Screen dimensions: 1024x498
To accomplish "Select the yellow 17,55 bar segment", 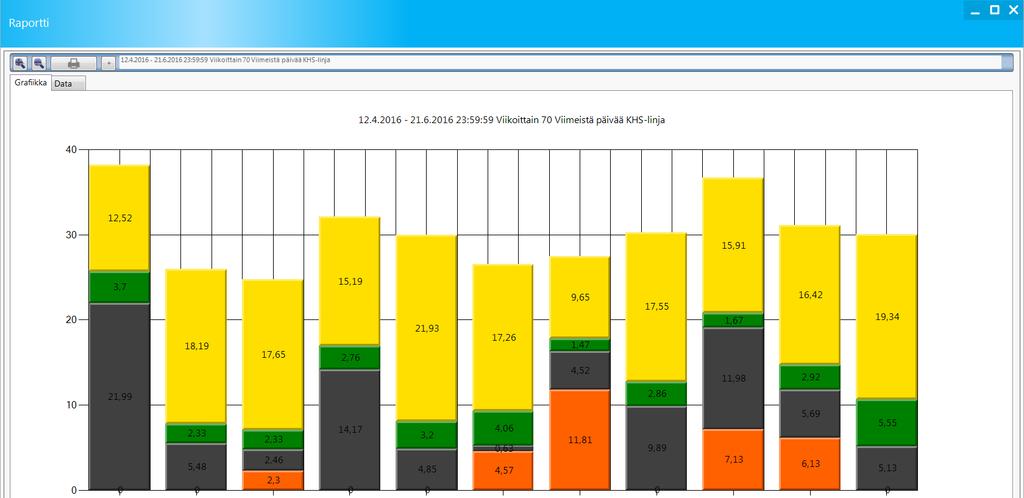I will coord(656,306).
